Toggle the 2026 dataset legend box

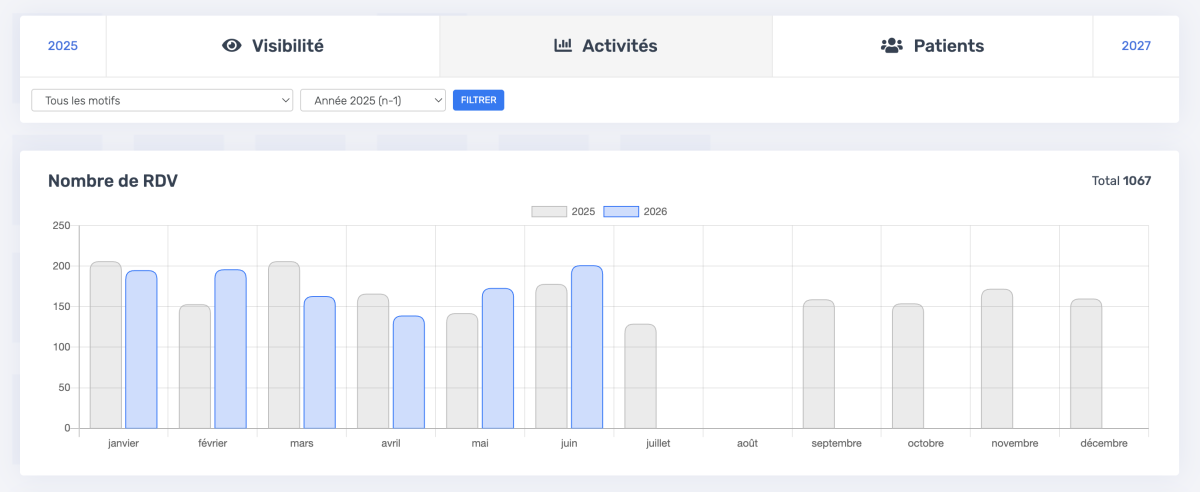[621, 212]
